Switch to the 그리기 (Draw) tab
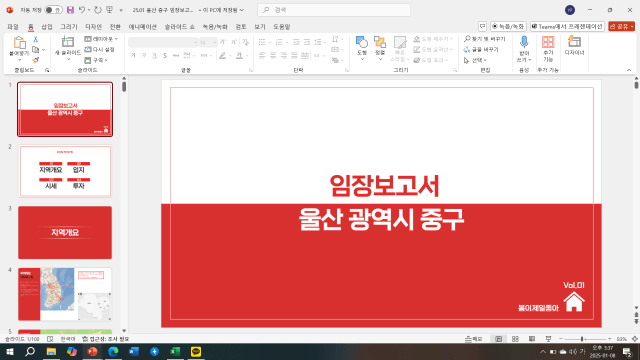This screenshot has width=640, height=360. [69, 27]
